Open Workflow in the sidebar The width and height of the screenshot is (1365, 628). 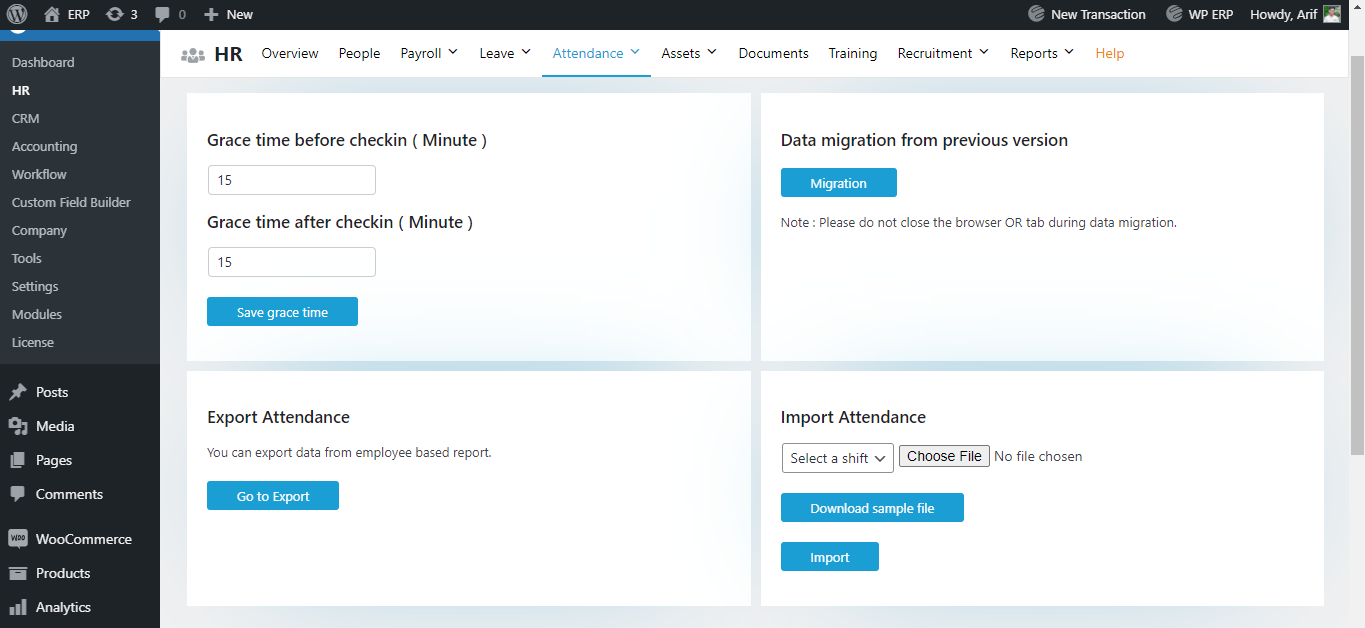[x=39, y=174]
